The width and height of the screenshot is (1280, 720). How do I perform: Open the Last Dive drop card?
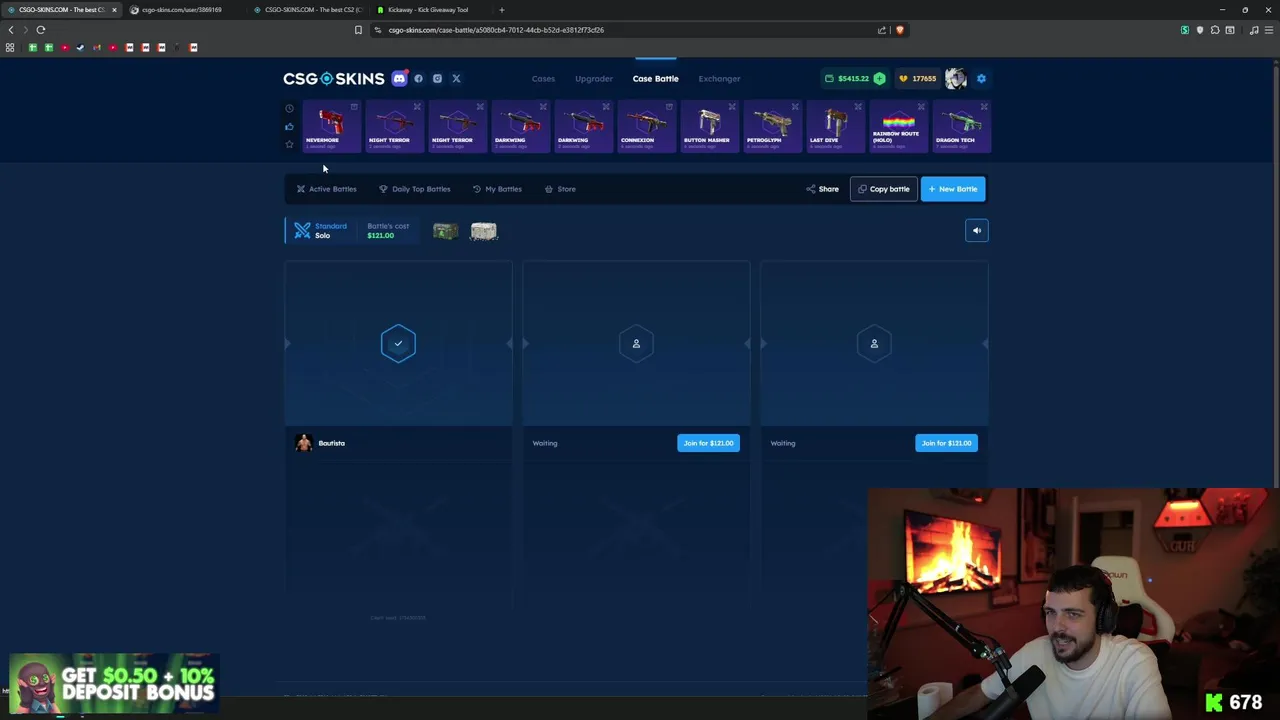[x=835, y=127]
